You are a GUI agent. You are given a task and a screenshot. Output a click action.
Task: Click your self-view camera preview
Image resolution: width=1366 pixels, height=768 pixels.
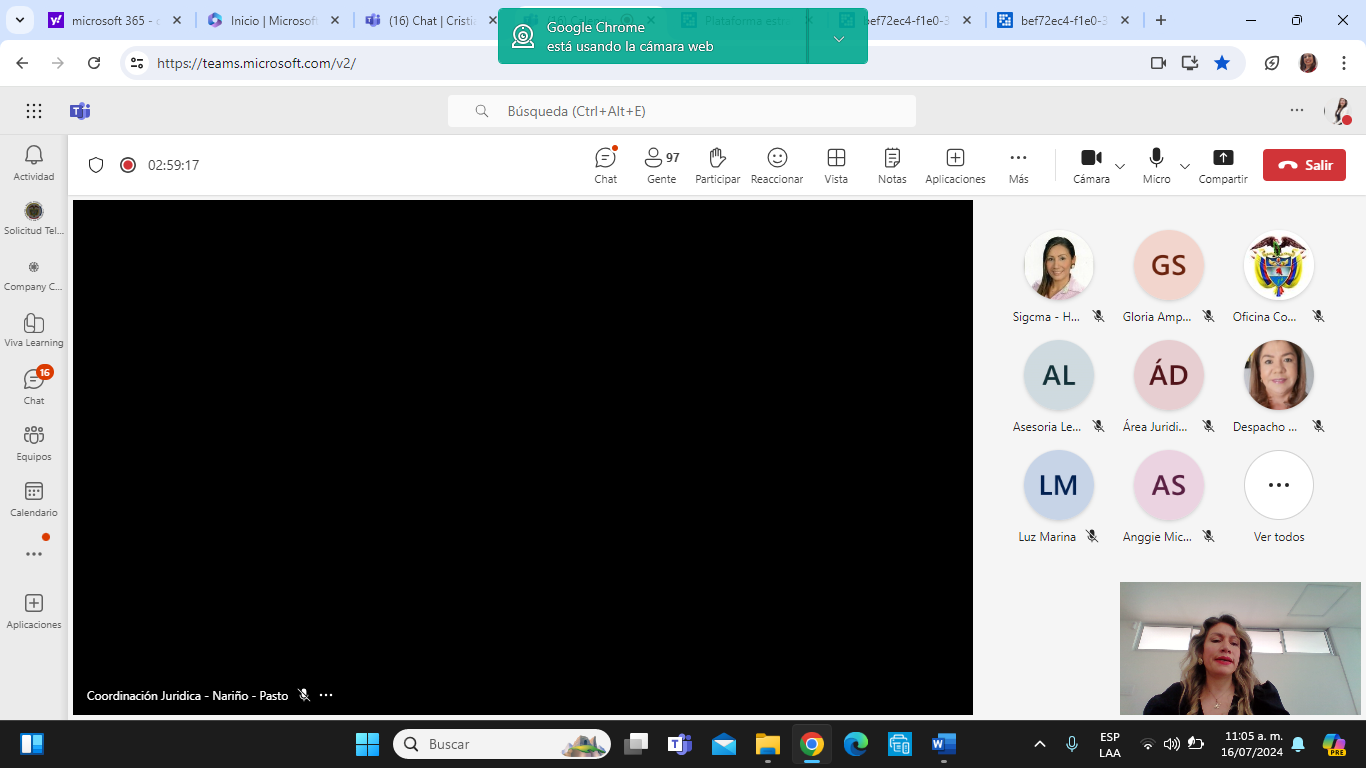[x=1240, y=648]
